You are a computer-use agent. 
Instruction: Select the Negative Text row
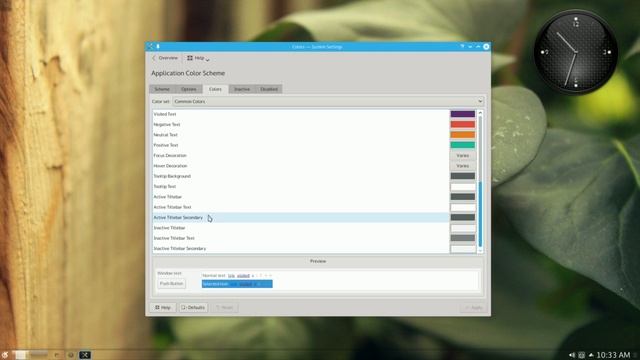point(301,124)
